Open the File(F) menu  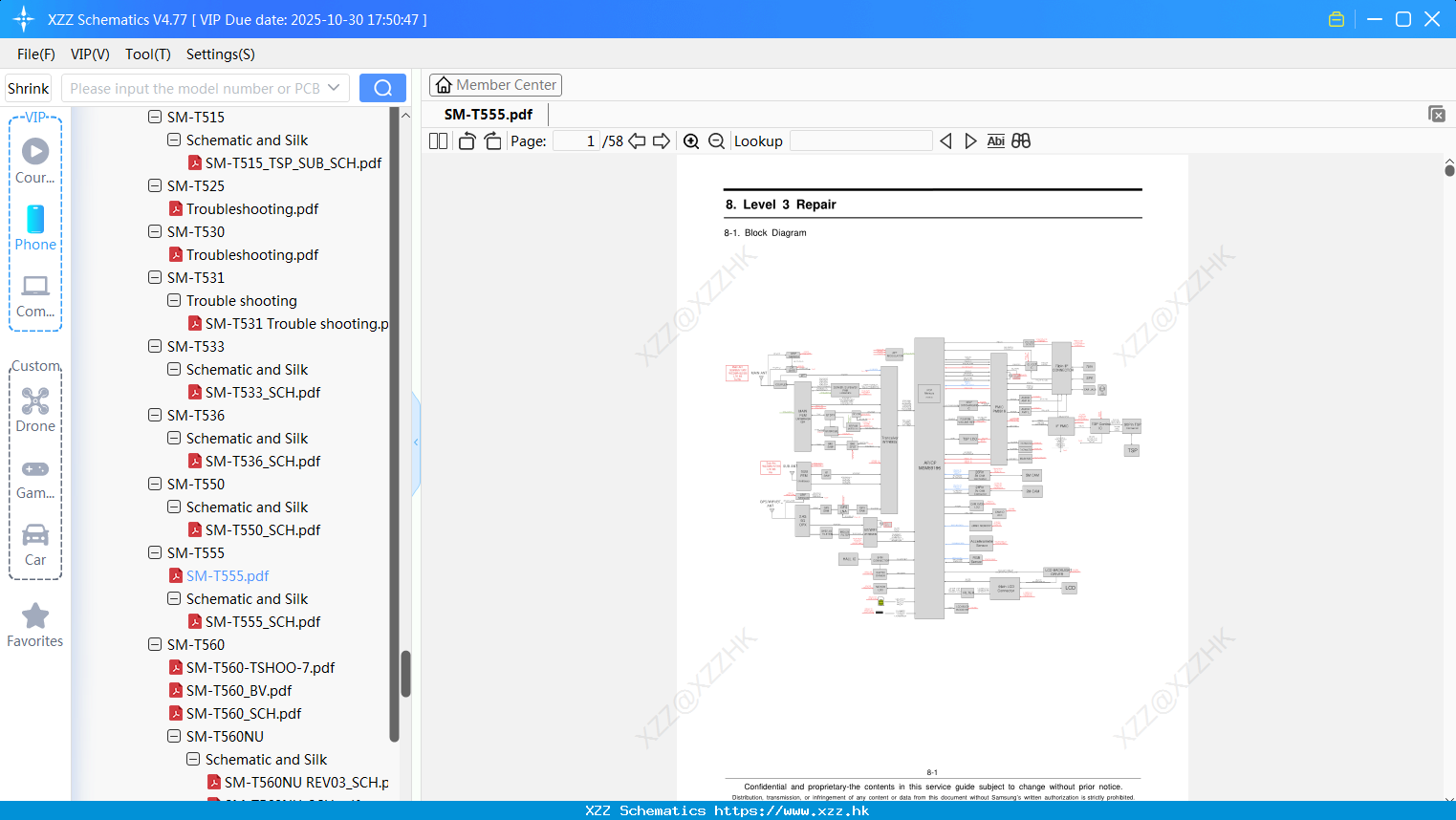[x=36, y=54]
